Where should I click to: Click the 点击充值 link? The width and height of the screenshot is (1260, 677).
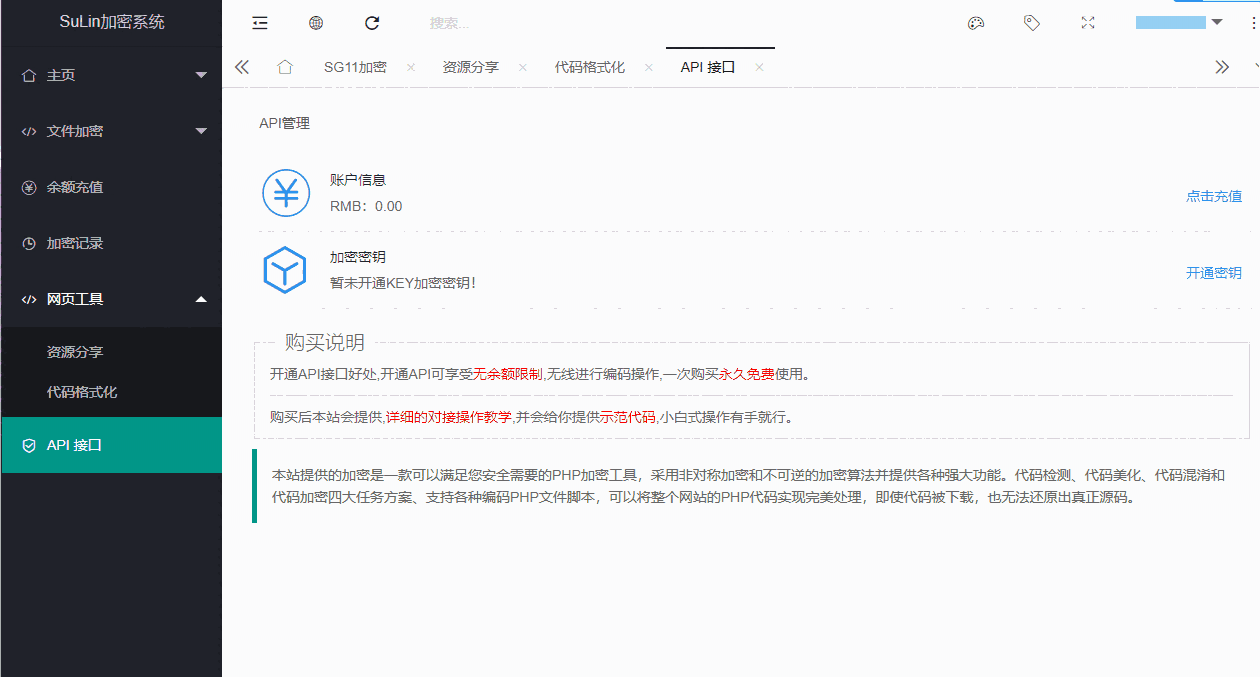click(1213, 196)
